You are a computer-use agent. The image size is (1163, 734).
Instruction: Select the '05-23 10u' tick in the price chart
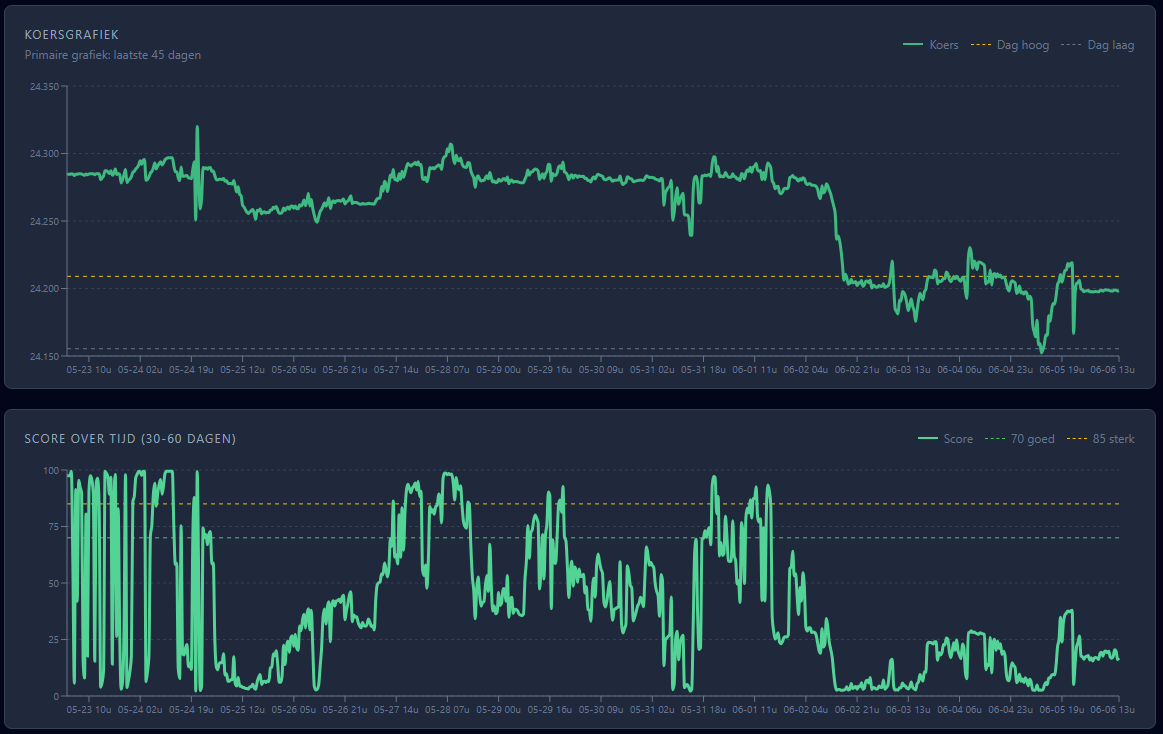89,369
